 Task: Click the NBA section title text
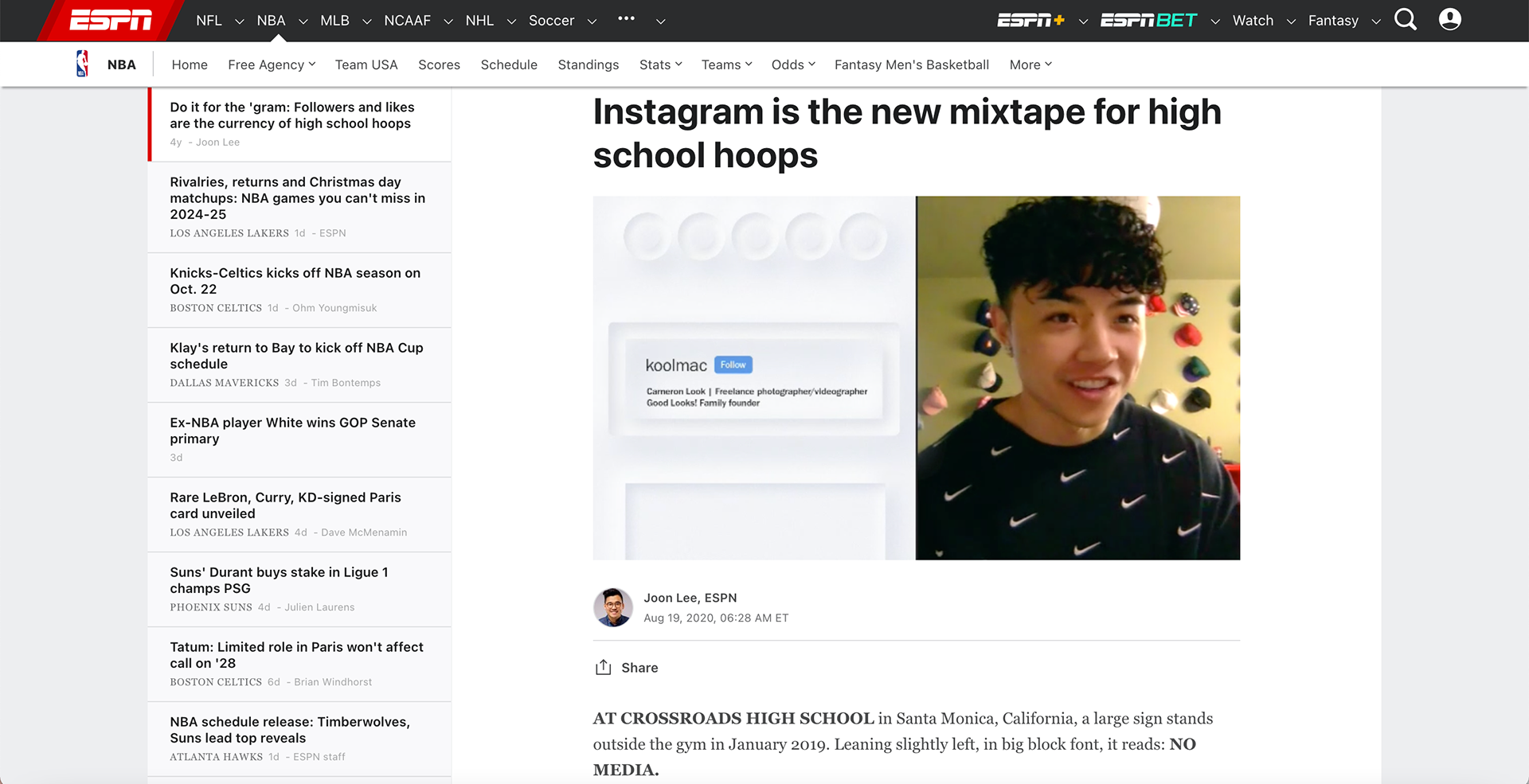(x=122, y=64)
